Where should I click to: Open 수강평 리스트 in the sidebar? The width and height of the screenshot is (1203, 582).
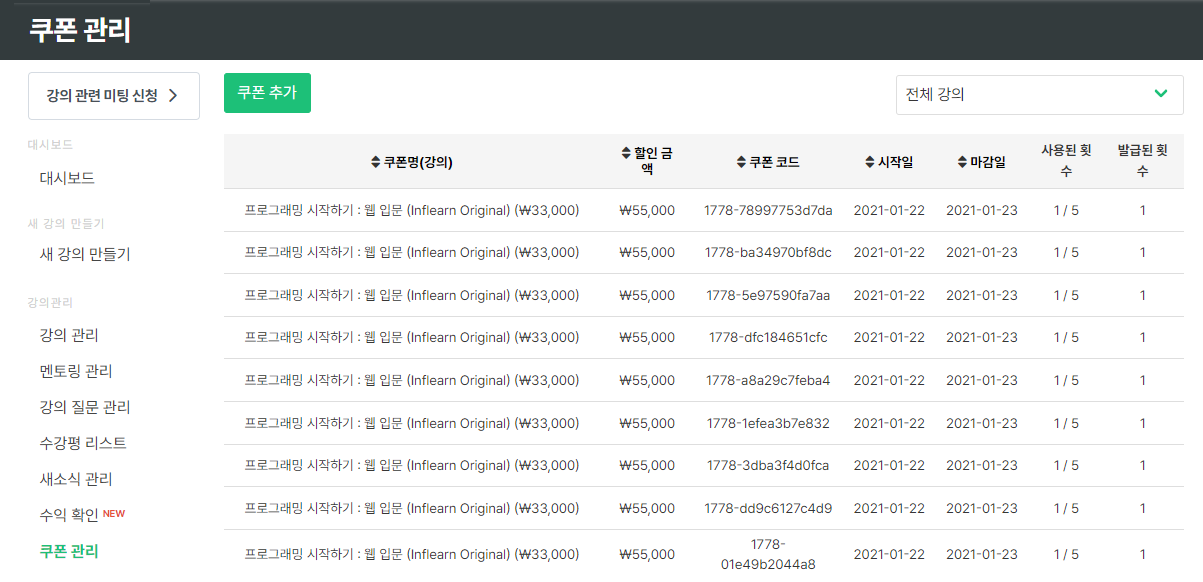[x=83, y=443]
